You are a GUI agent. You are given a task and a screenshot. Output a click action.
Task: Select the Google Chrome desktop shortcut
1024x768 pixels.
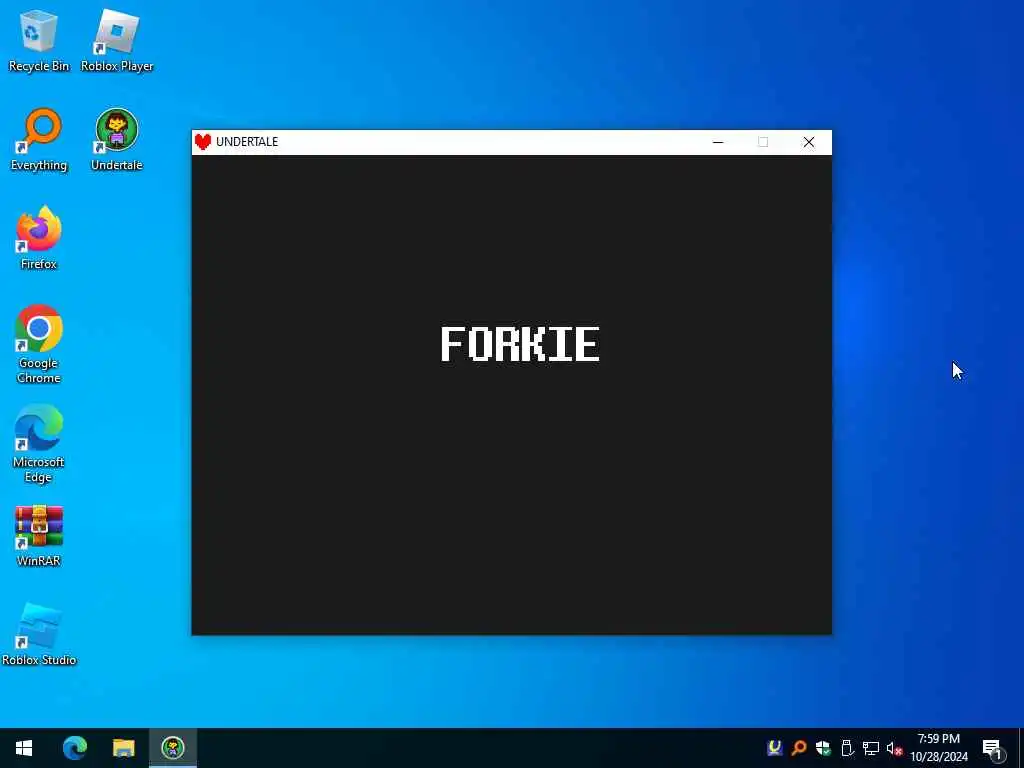(39, 344)
